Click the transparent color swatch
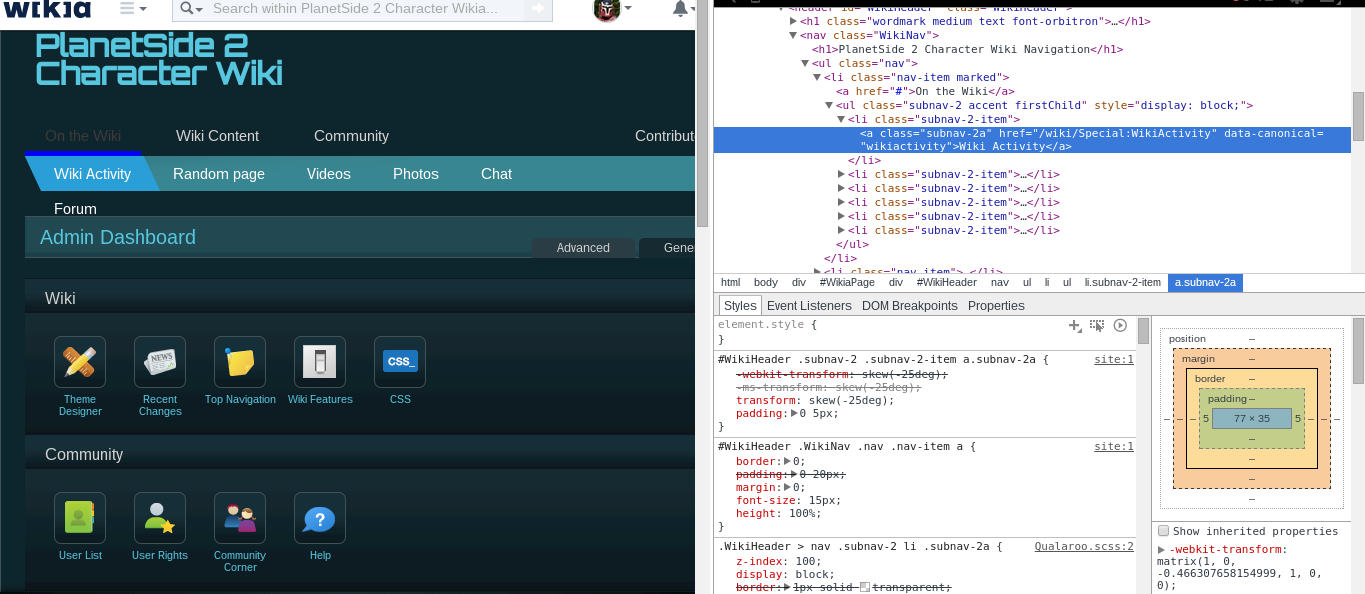The width and height of the screenshot is (1365, 594). 865,588
